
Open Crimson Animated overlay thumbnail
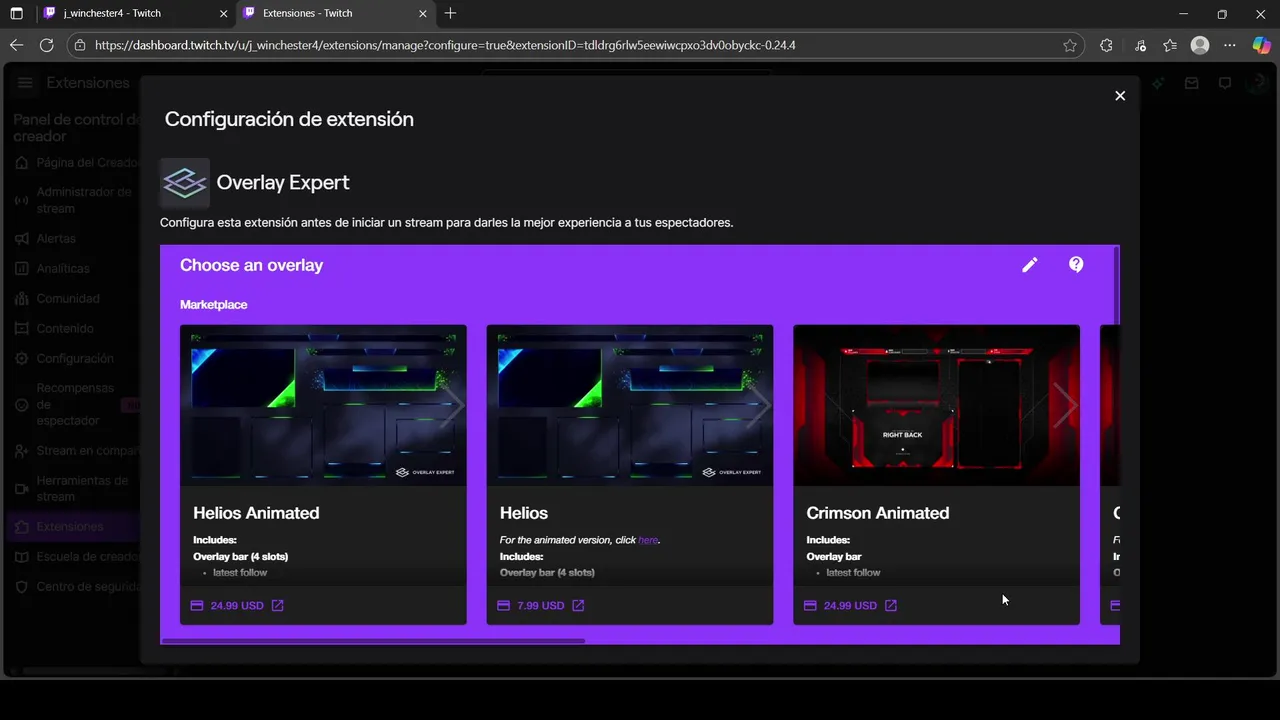pos(936,405)
